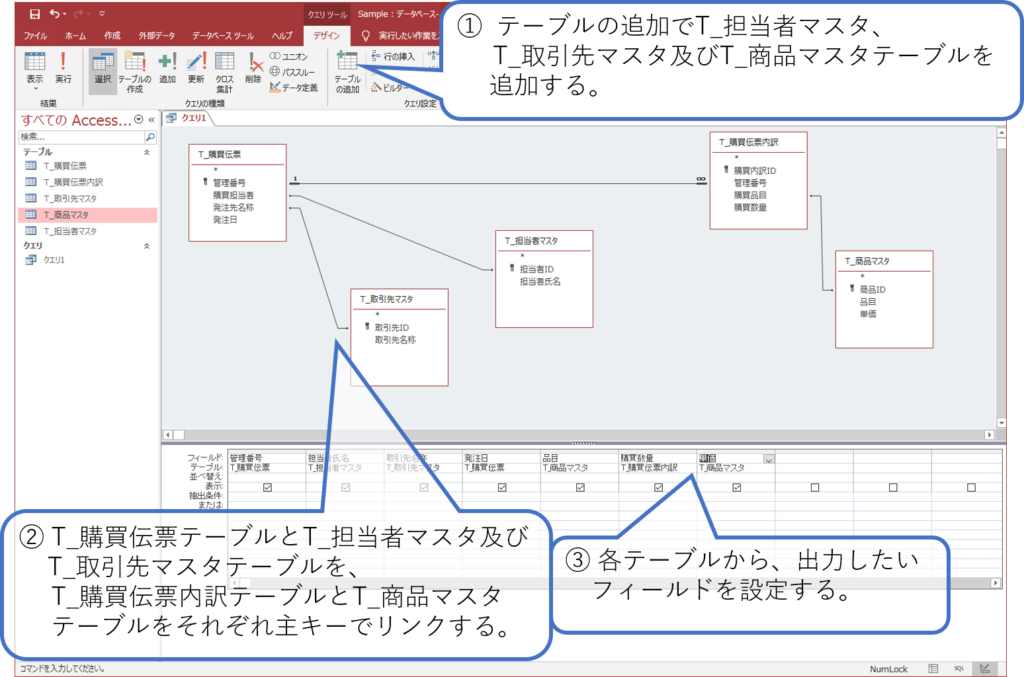
Task: Click the table pane vertical scrollbar up arrow
Action: (1001, 133)
